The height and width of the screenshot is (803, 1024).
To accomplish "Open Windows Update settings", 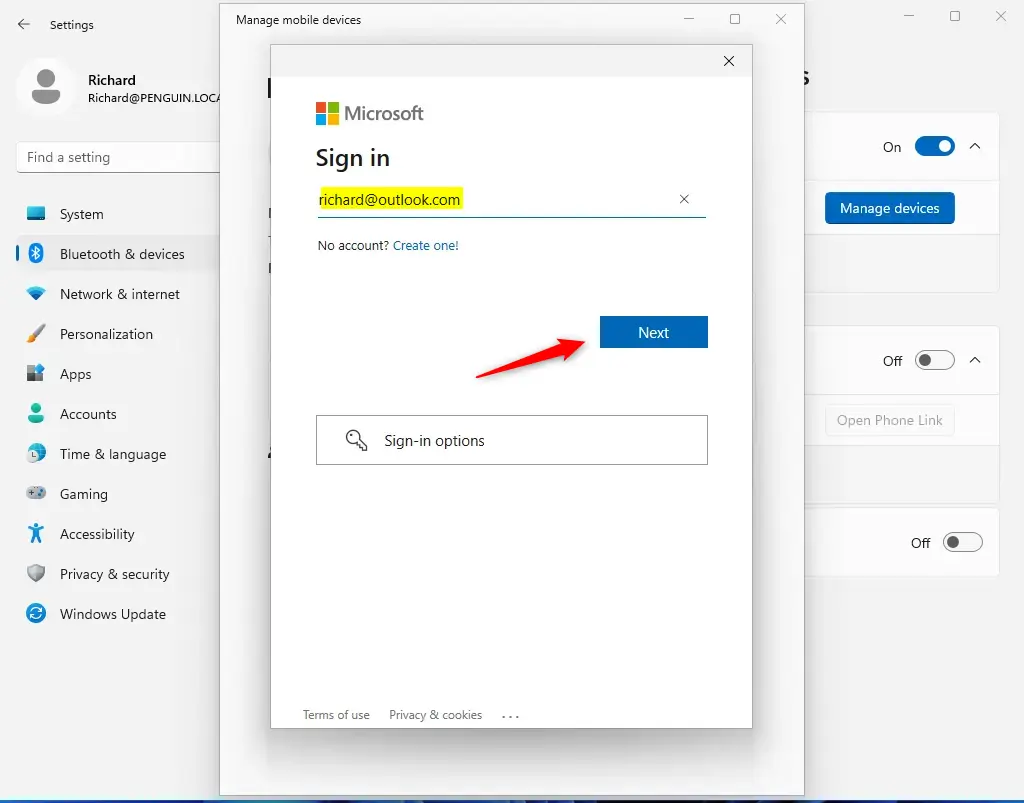I will click(118, 614).
